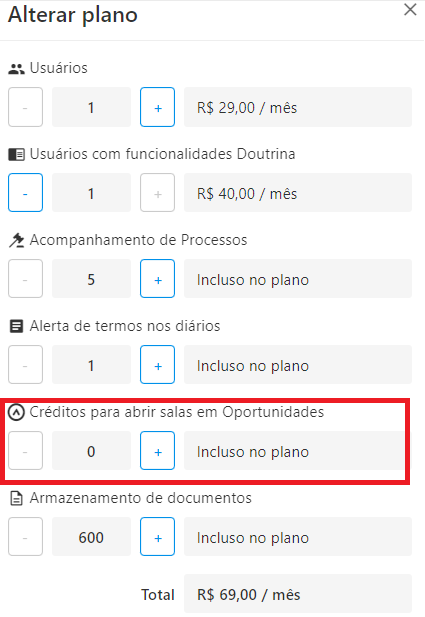Click the gavel icon for Processos

[17, 240]
